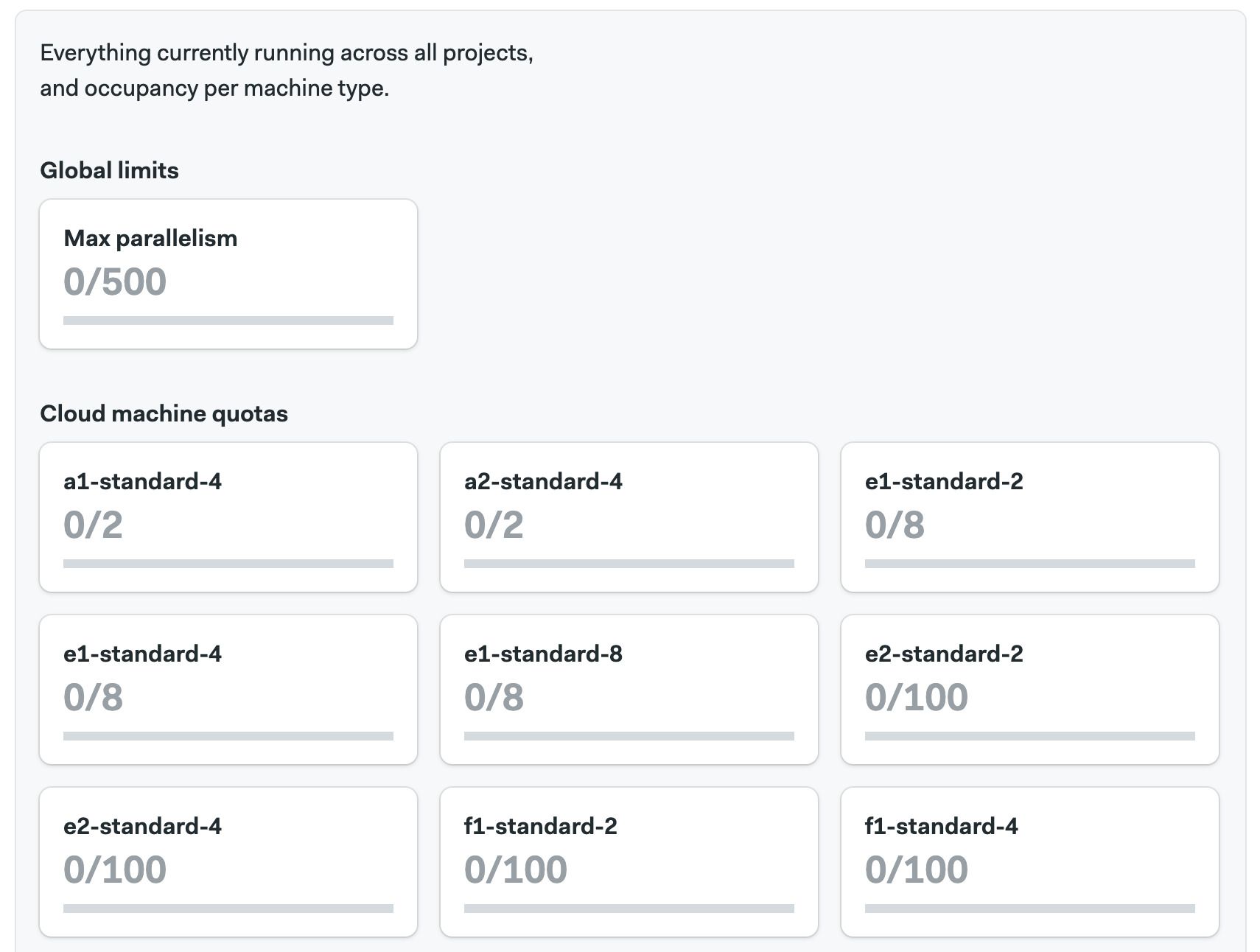Click the f1-standard-4 usage bar
Screen dimensions: 1260x952
(1029, 909)
